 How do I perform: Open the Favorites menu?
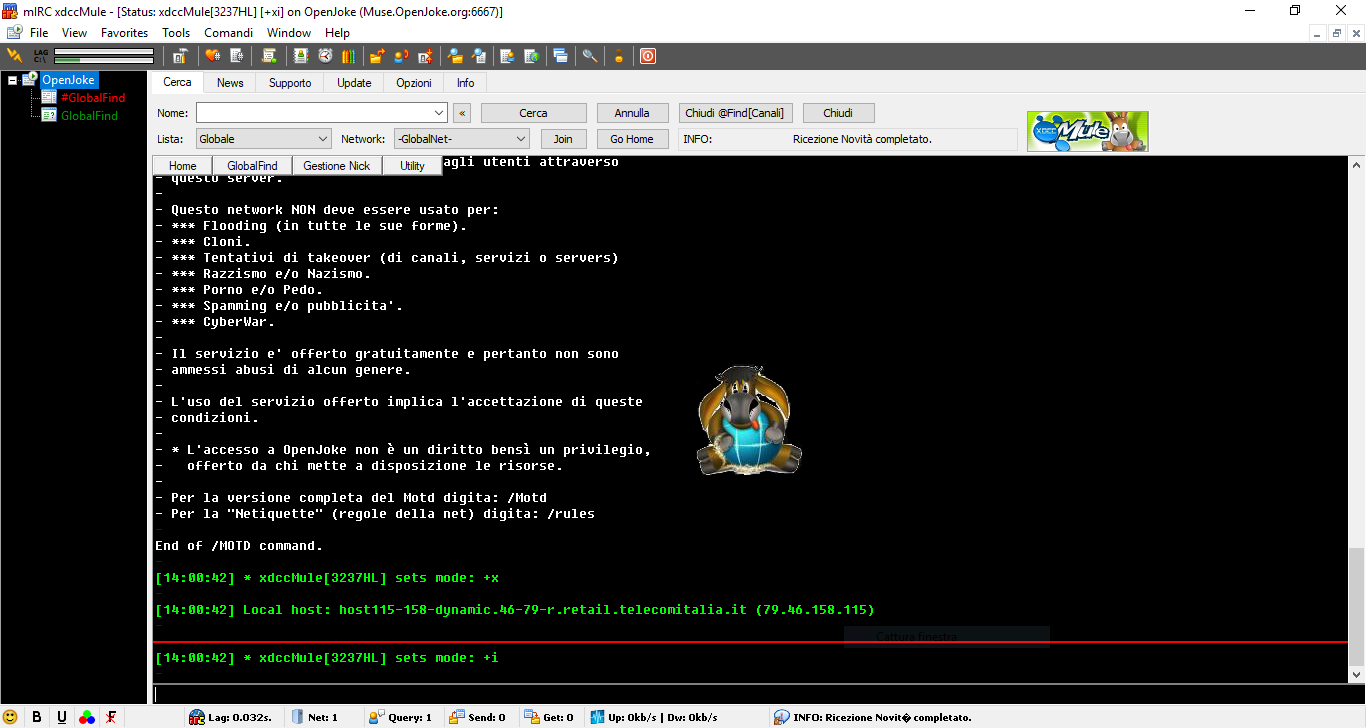(125, 33)
